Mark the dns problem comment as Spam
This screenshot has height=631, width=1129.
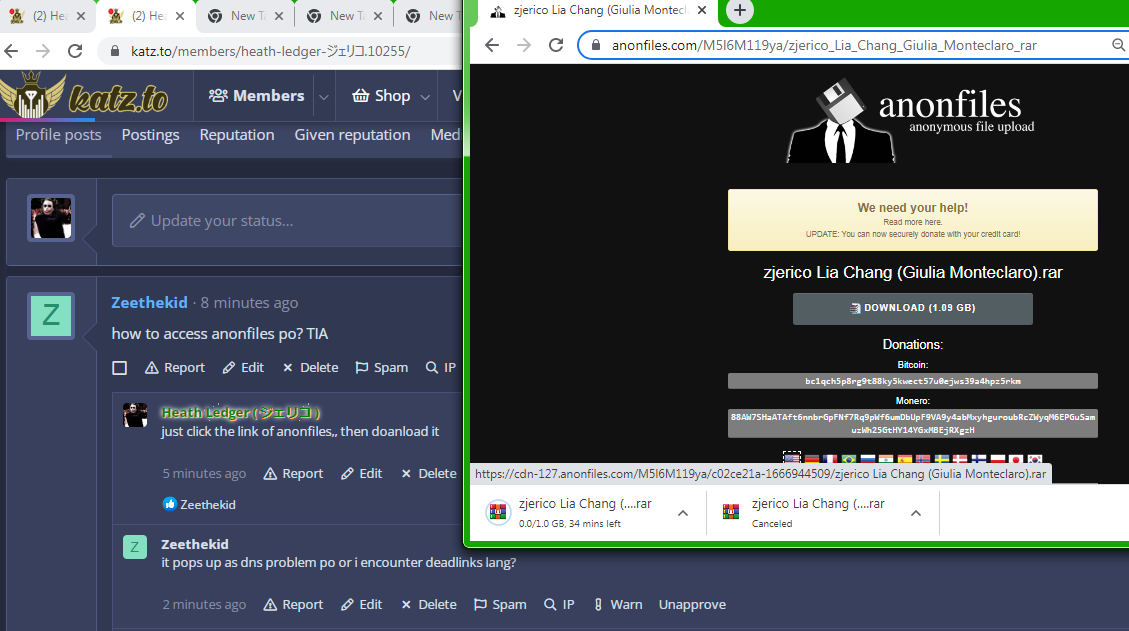pyautogui.click(x=500, y=604)
